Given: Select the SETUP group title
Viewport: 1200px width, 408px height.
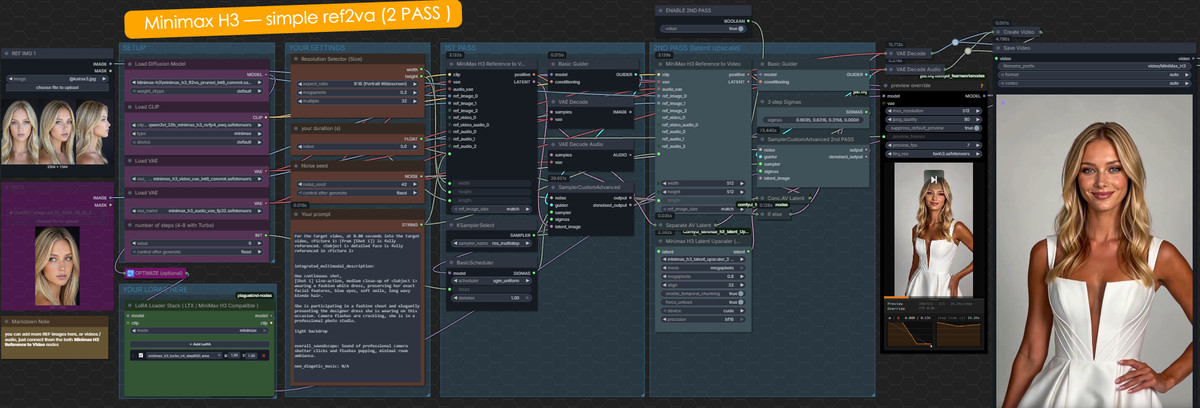Looking at the screenshot, I should coord(135,47).
